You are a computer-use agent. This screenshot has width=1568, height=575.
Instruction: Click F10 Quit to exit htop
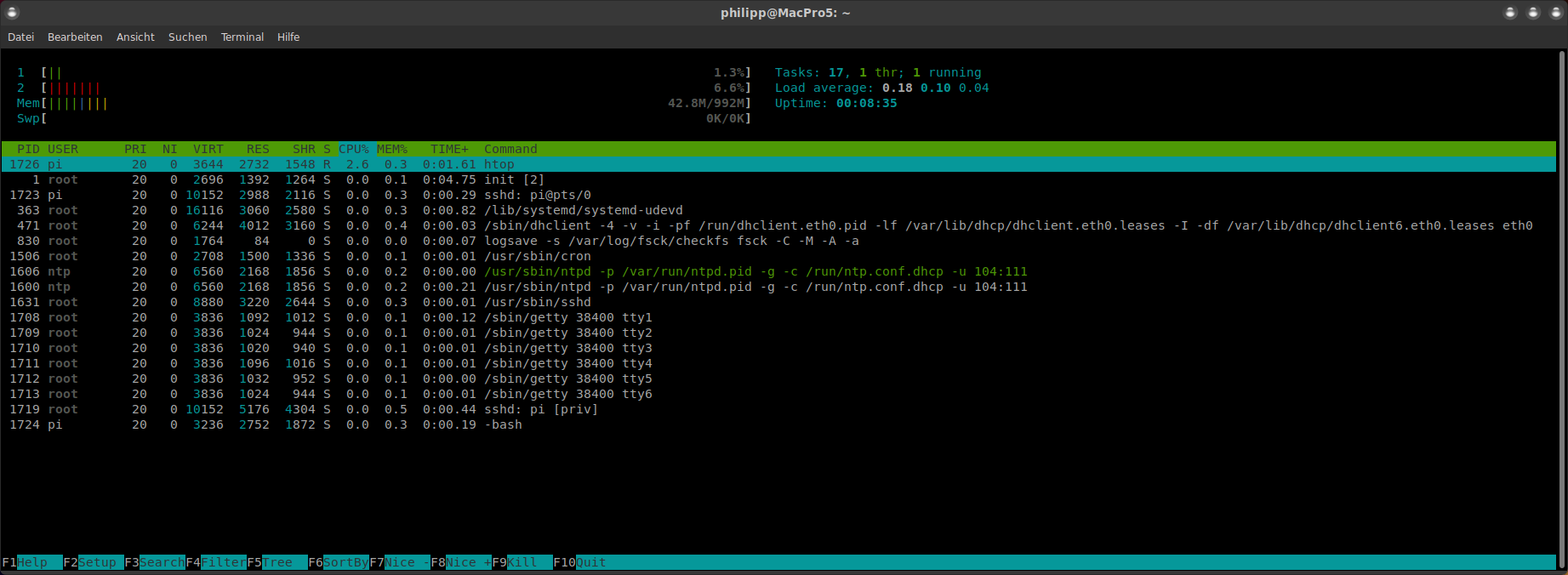coord(590,562)
